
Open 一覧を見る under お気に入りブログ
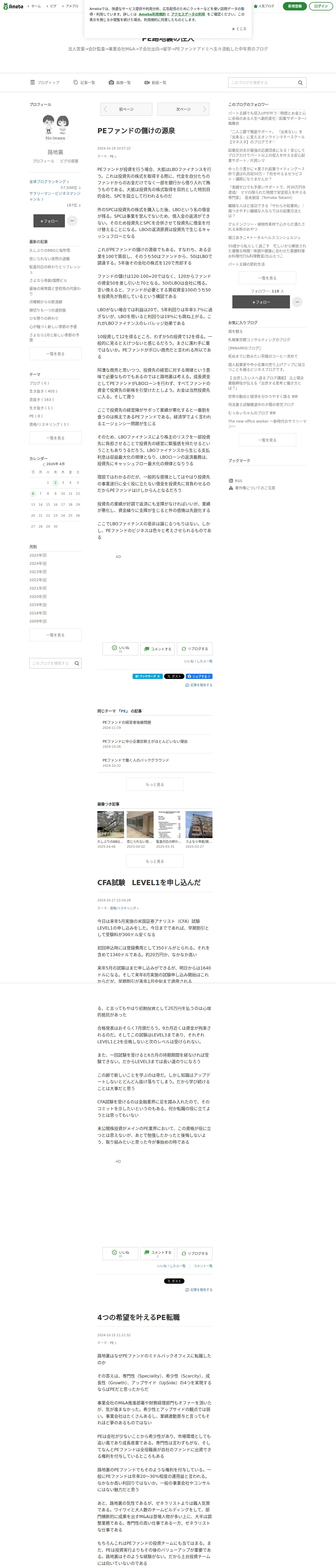point(267,440)
